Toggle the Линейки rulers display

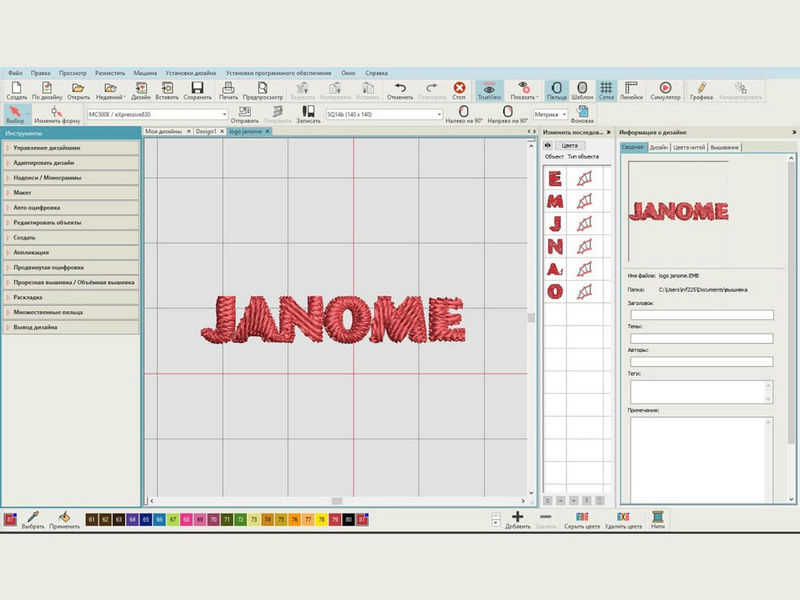pyautogui.click(x=631, y=90)
